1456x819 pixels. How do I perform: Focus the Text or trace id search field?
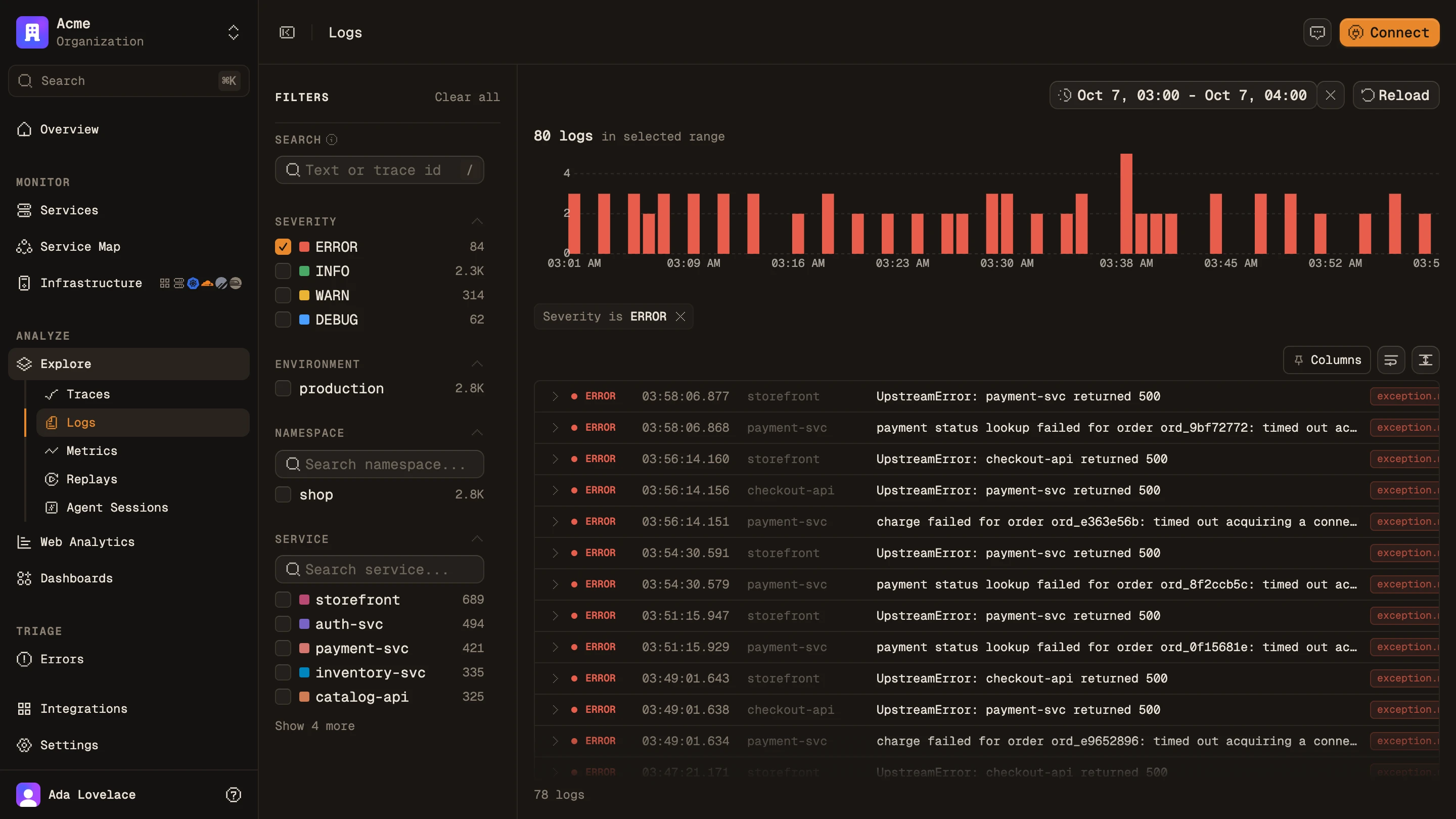(x=379, y=170)
